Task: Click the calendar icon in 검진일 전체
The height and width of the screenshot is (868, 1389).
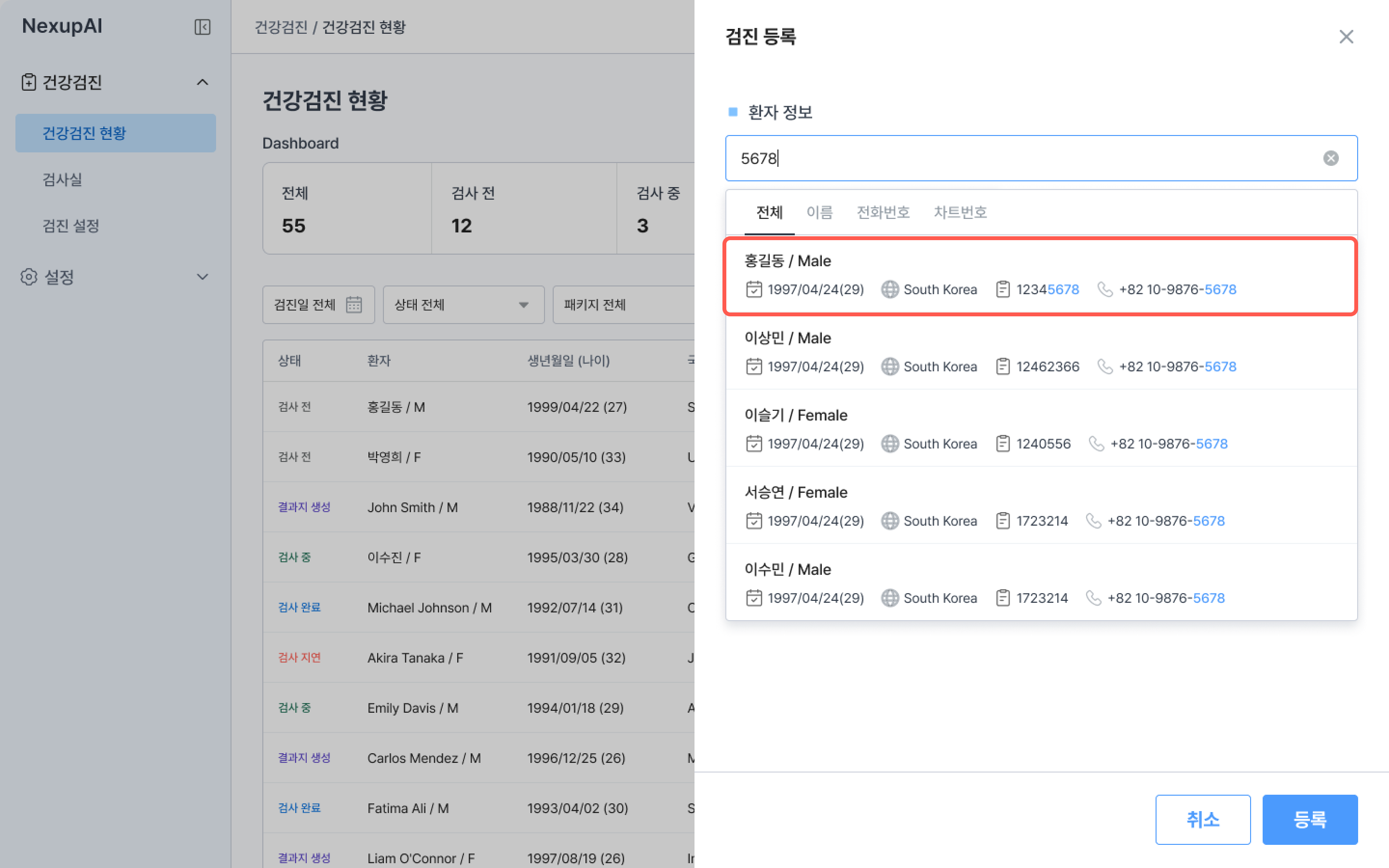Action: click(x=354, y=304)
